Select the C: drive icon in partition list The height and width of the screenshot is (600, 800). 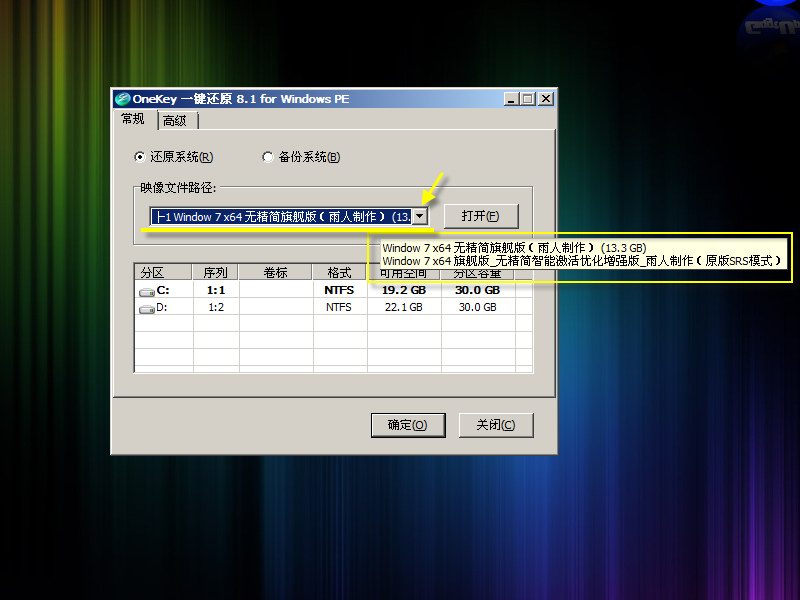click(147, 291)
